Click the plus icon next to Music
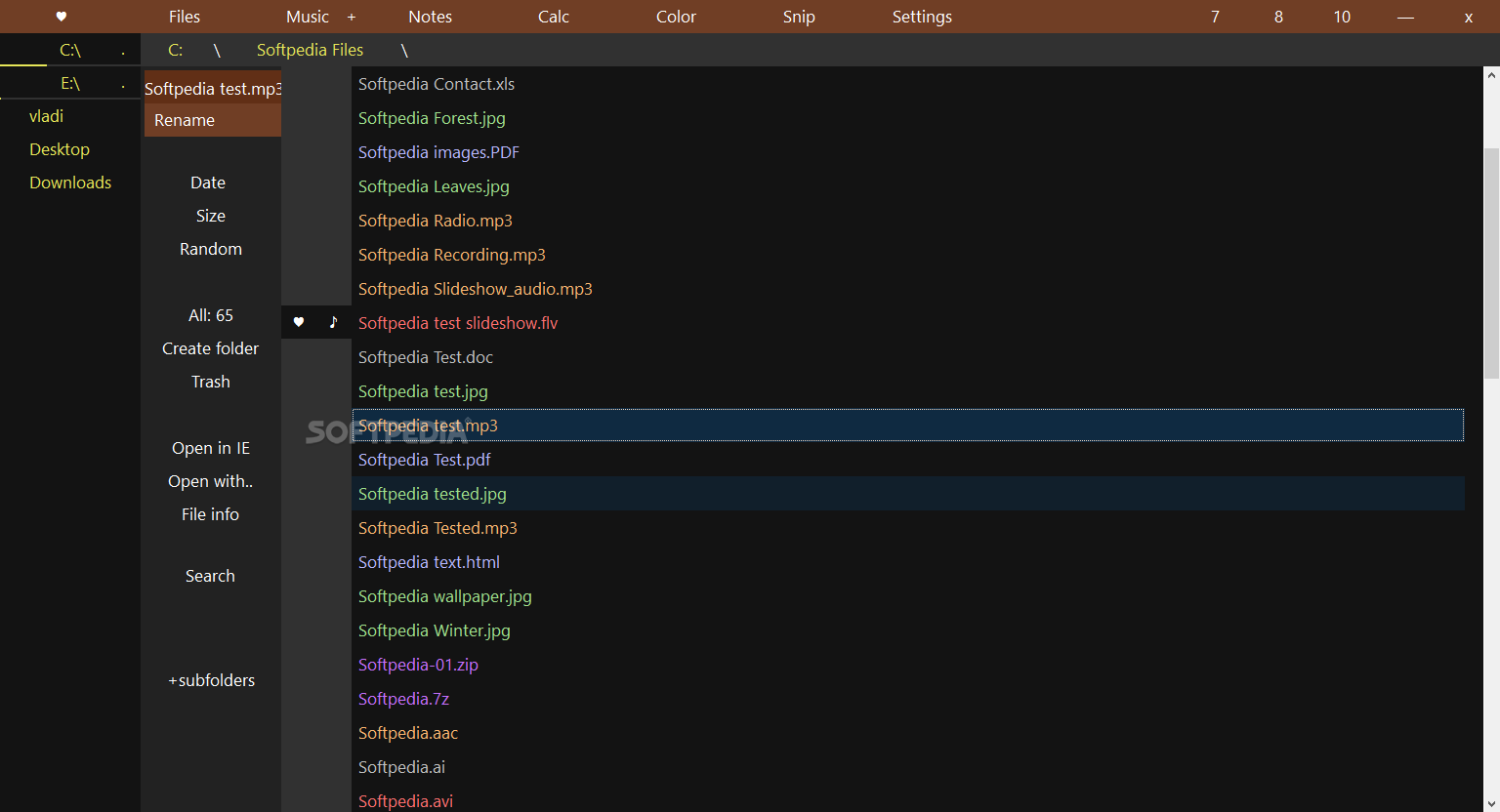The image size is (1500, 812). point(352,17)
